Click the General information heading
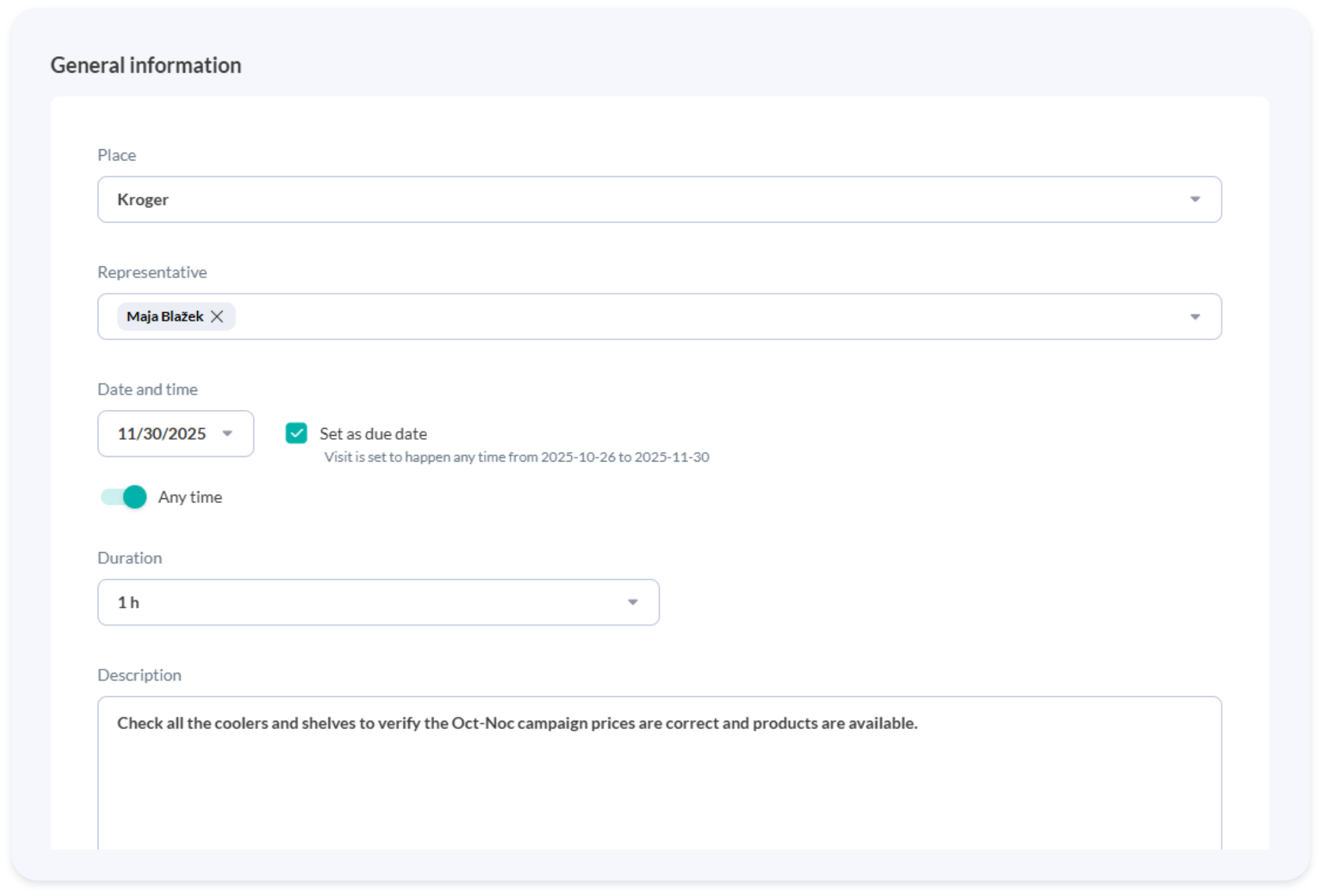 pos(146,65)
